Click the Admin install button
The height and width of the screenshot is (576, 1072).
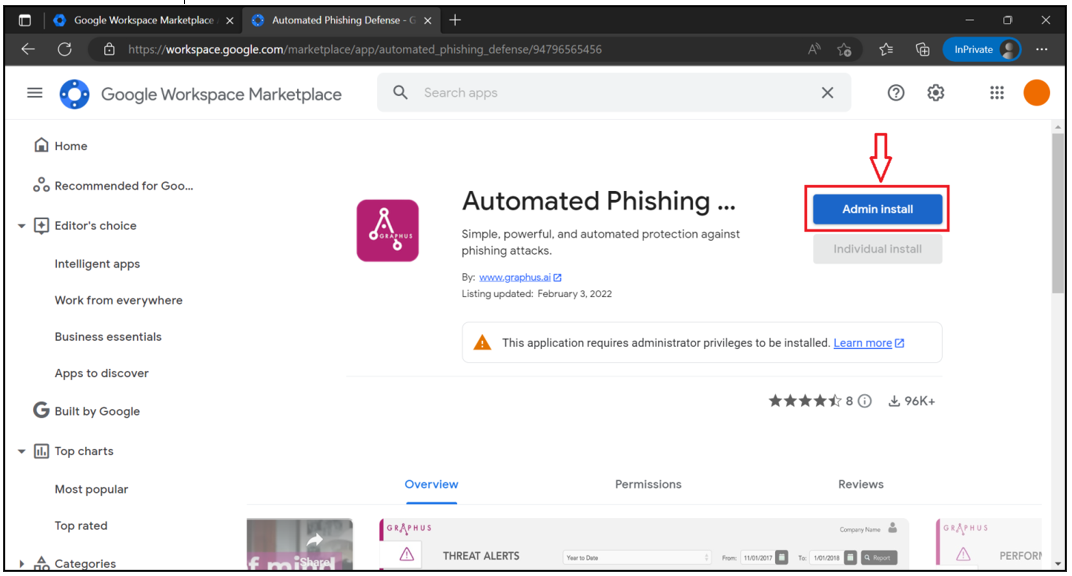[877, 209]
